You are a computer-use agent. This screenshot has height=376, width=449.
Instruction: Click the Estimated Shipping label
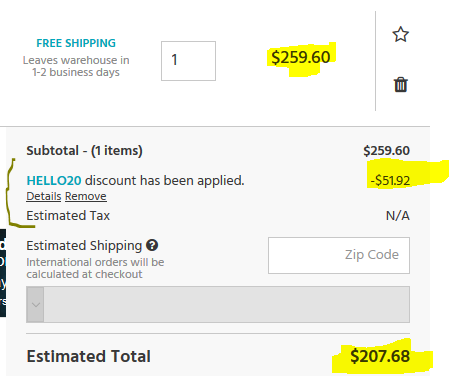[84, 246]
